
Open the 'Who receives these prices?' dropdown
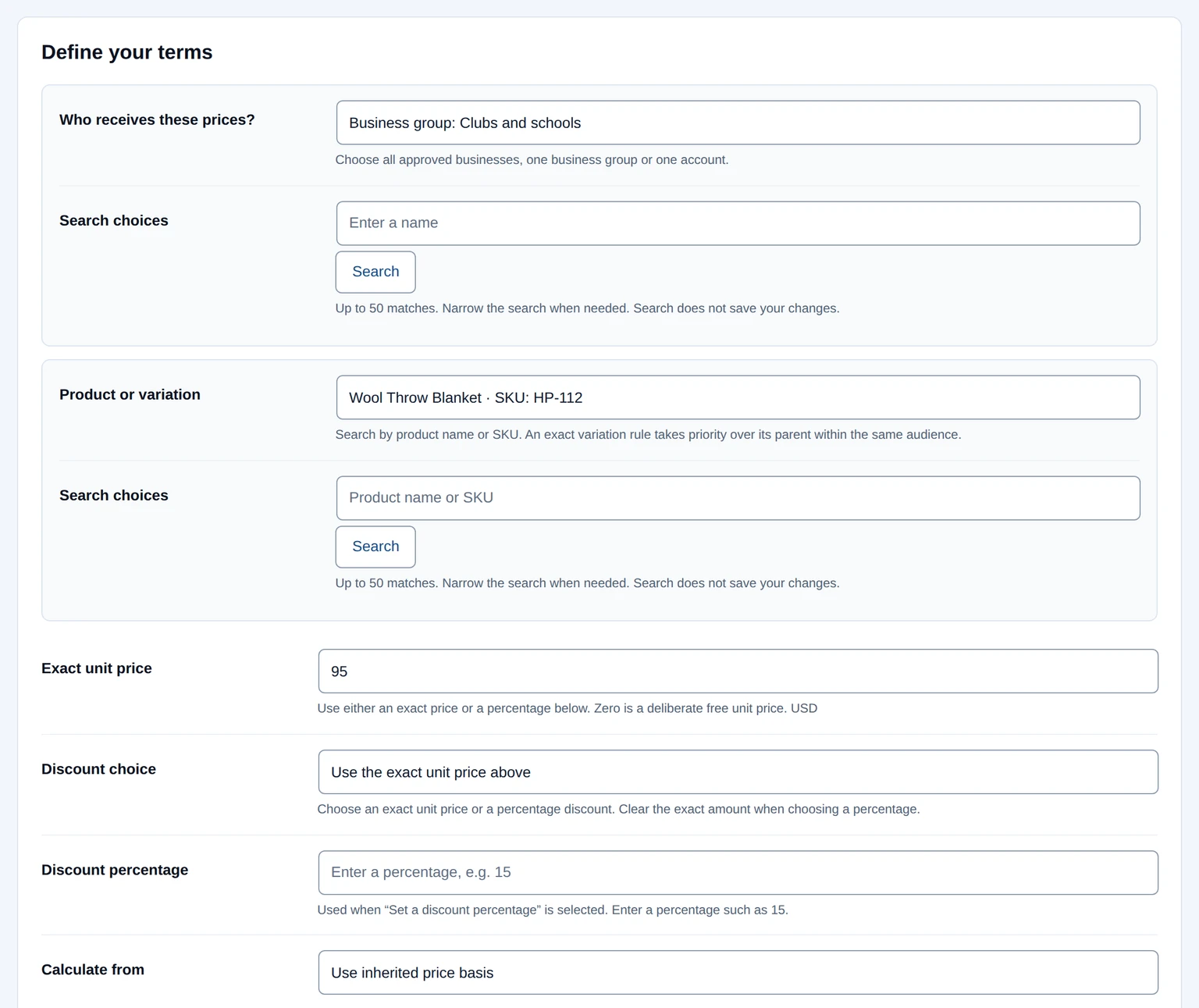(x=738, y=123)
